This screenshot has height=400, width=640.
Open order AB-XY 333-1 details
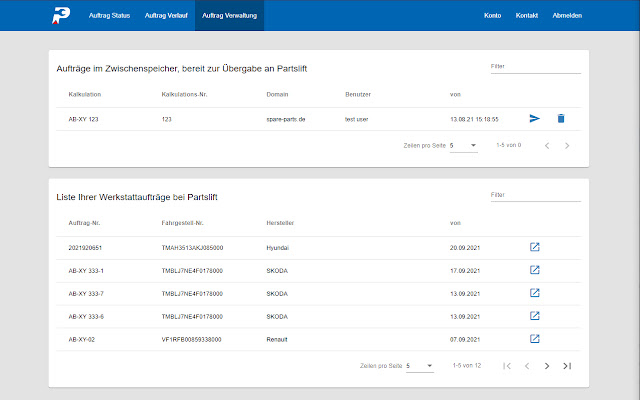[x=535, y=270]
